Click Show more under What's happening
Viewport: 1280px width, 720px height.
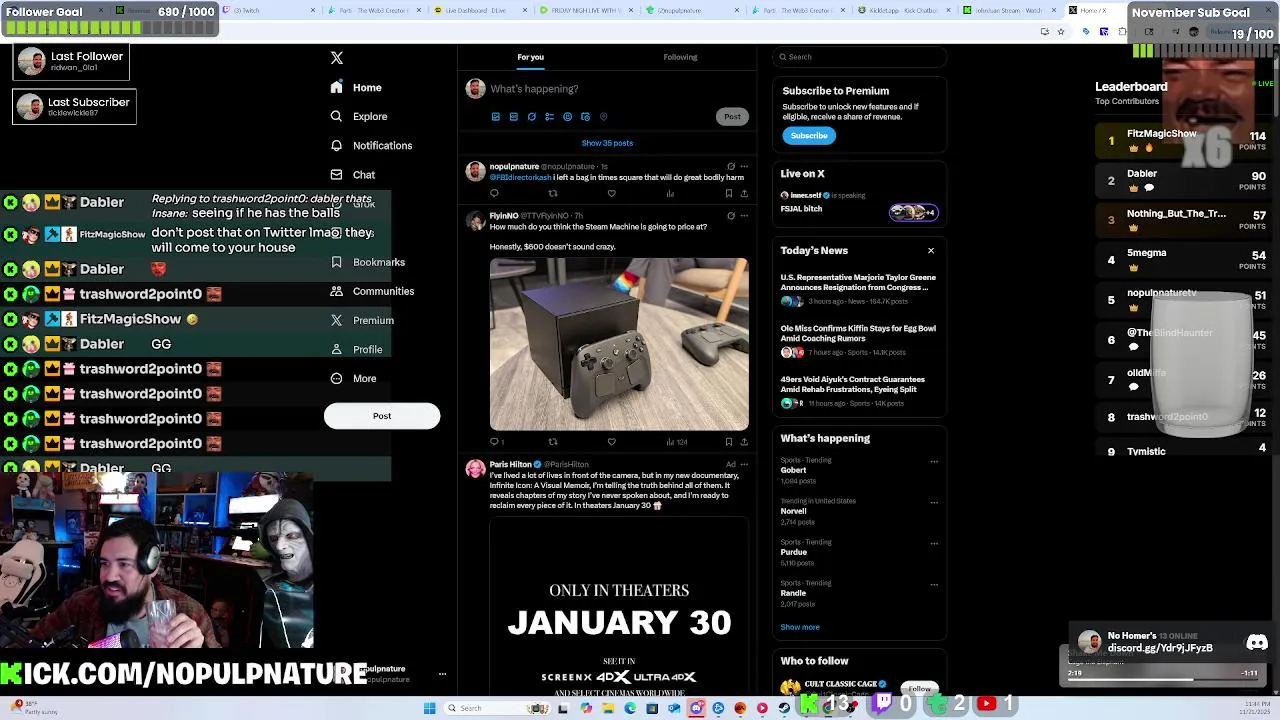pos(800,627)
